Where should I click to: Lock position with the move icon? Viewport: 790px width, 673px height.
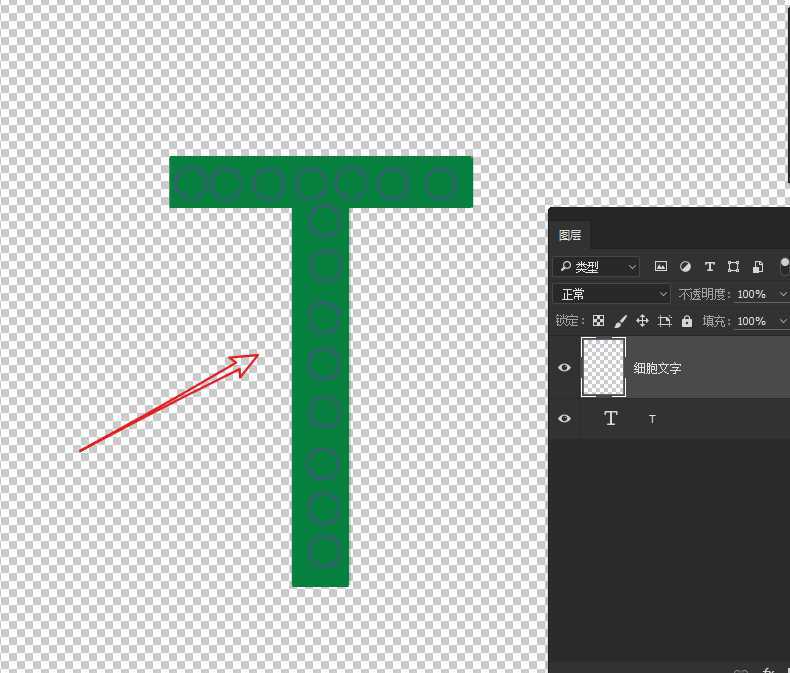point(642,321)
